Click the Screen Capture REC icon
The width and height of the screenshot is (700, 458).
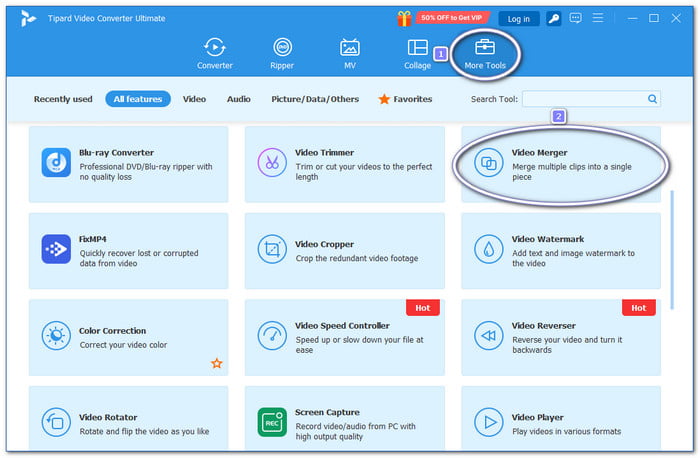272,422
